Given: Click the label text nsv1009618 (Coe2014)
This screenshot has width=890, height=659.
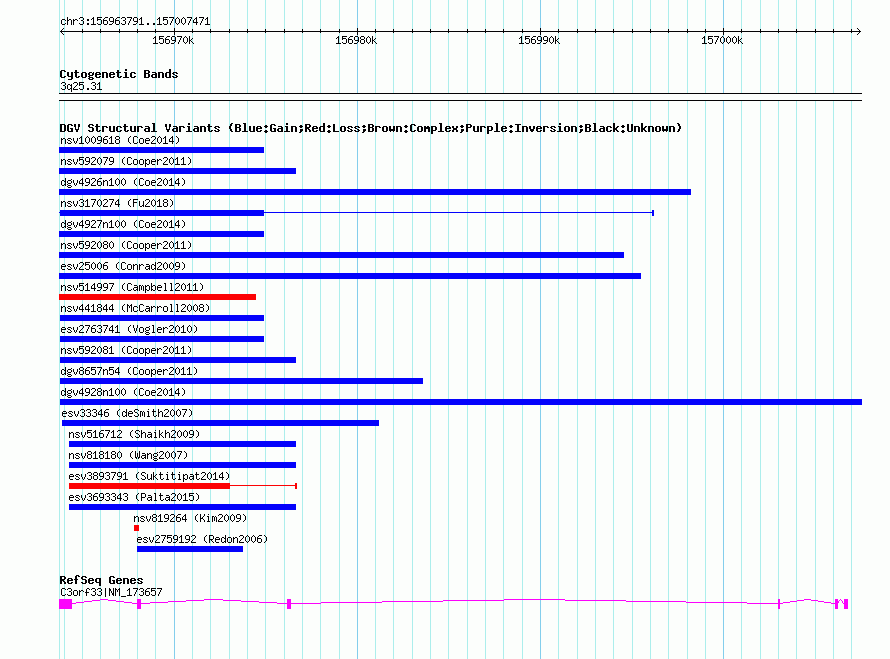Looking at the screenshot, I should coord(120,140).
